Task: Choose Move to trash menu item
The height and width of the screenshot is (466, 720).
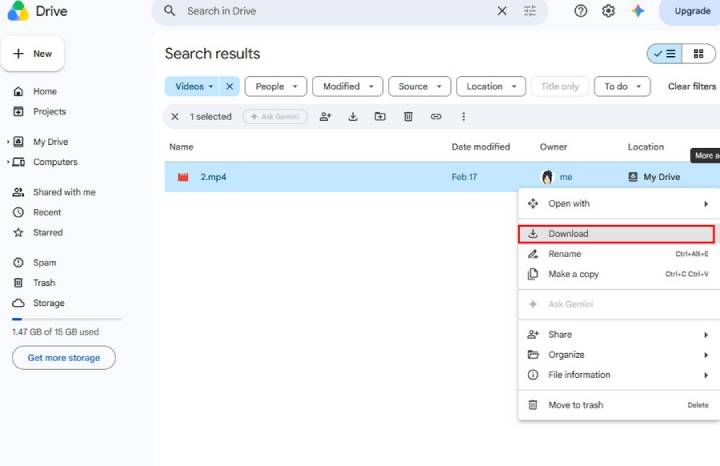Action: (x=619, y=405)
